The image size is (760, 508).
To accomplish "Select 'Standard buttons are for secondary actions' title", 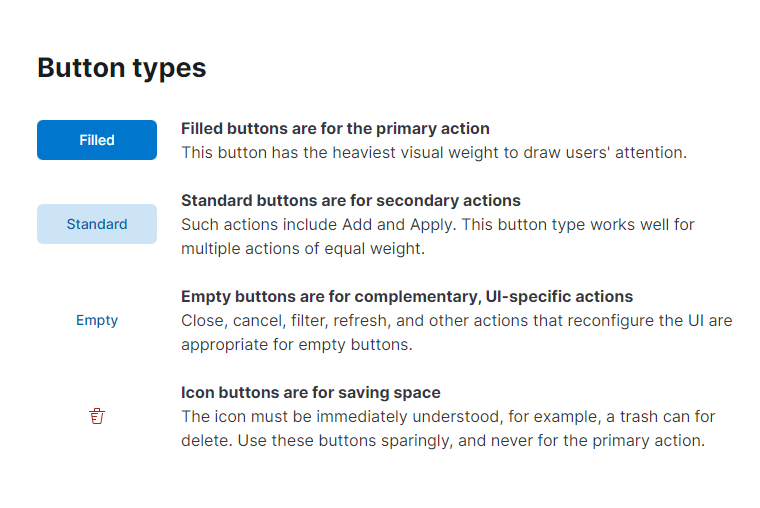I will point(351,200).
